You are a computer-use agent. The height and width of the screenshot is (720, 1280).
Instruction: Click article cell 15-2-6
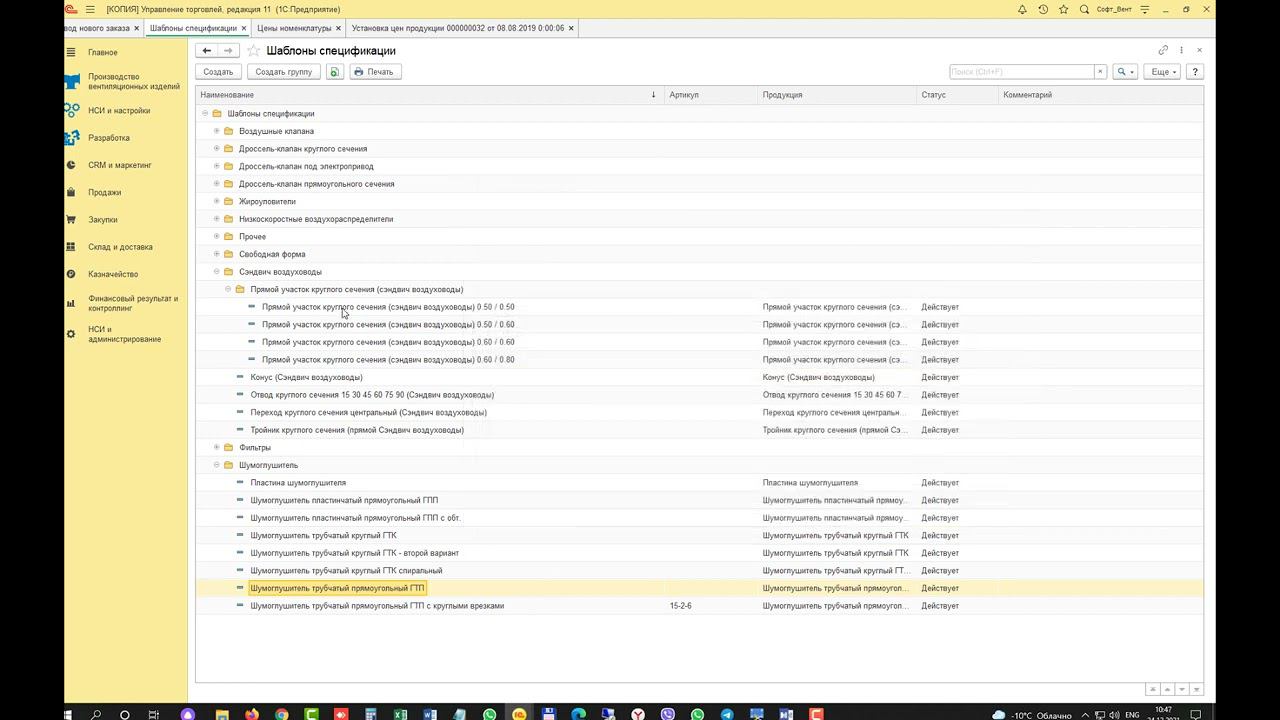(x=711, y=606)
